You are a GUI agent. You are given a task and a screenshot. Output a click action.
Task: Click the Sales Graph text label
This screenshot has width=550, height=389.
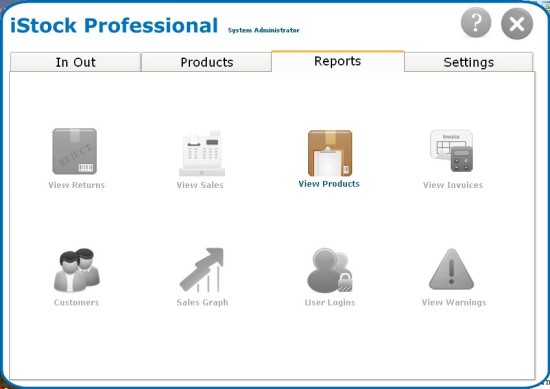(x=202, y=302)
